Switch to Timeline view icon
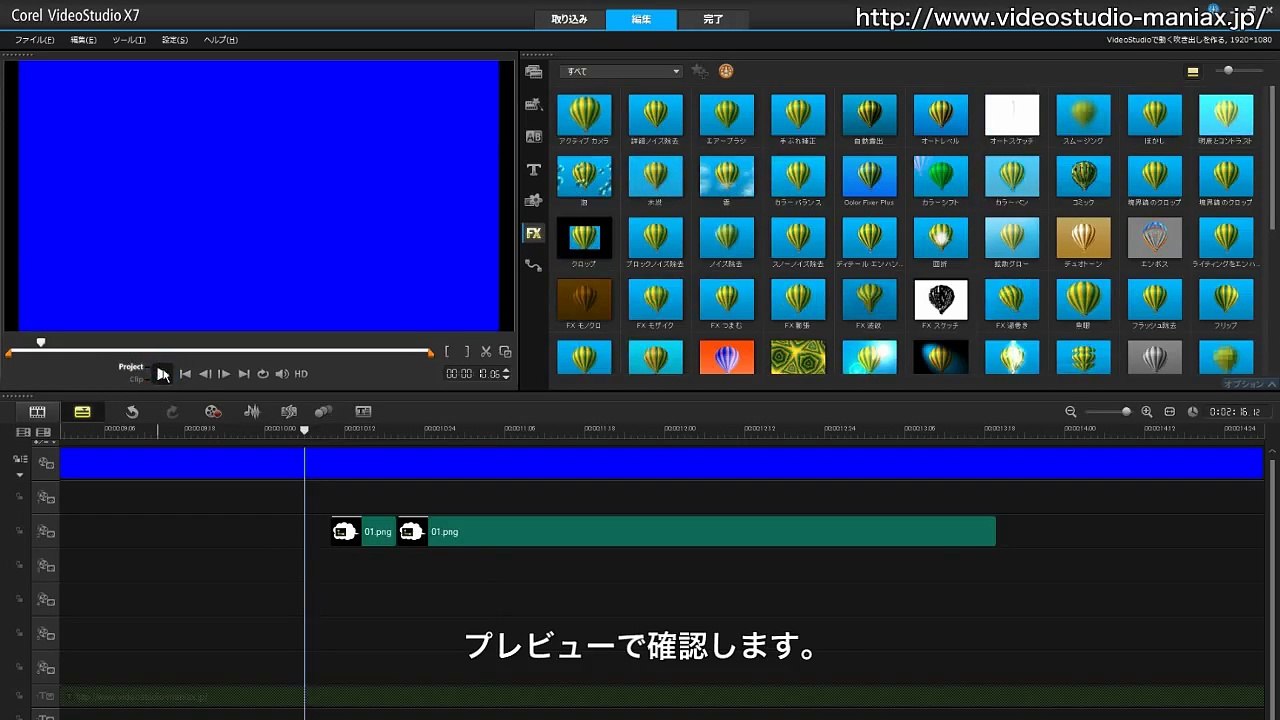This screenshot has width=1280, height=720. 82,412
